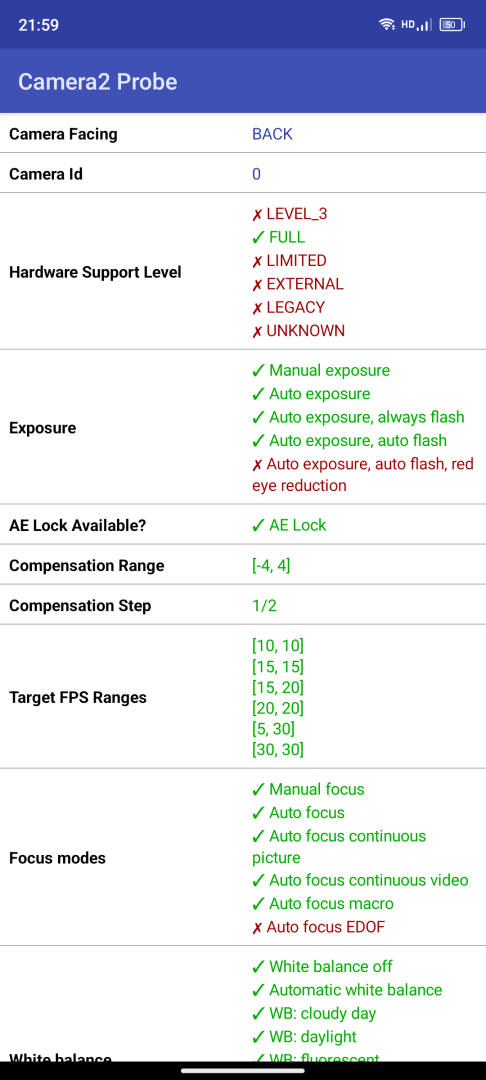Viewport: 486px width, 1080px height.
Task: Tap the battery indicator icon
Action: tap(452, 25)
